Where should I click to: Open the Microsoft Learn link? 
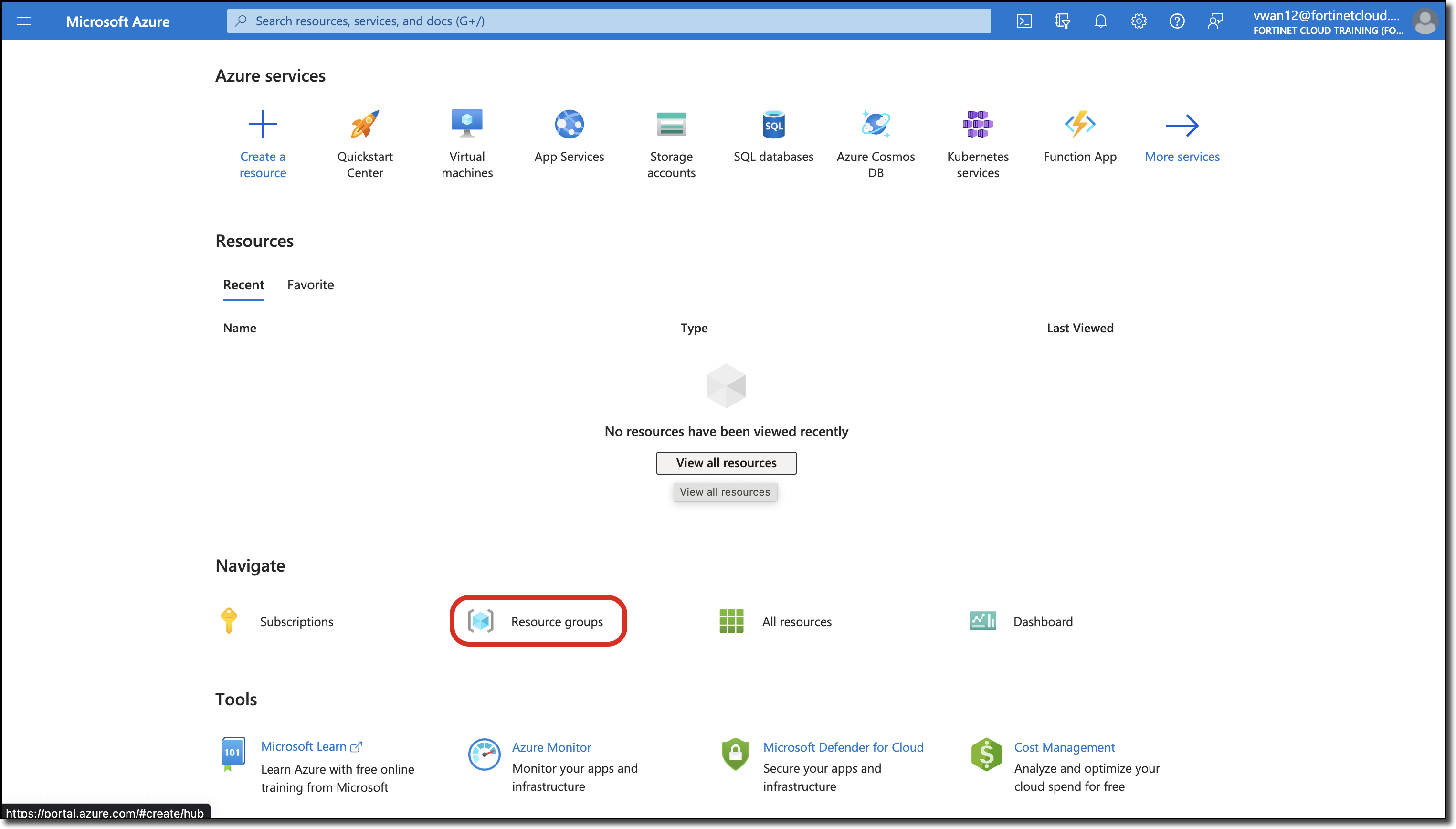pos(304,746)
